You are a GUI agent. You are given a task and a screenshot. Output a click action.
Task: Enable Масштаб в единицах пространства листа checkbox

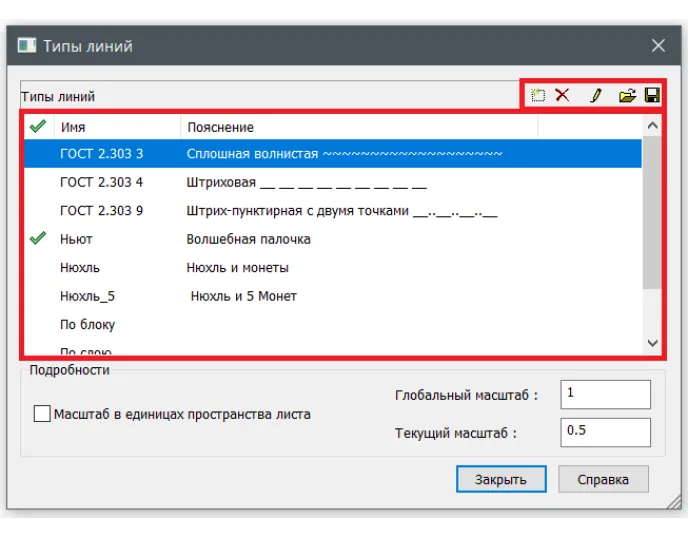coord(42,414)
